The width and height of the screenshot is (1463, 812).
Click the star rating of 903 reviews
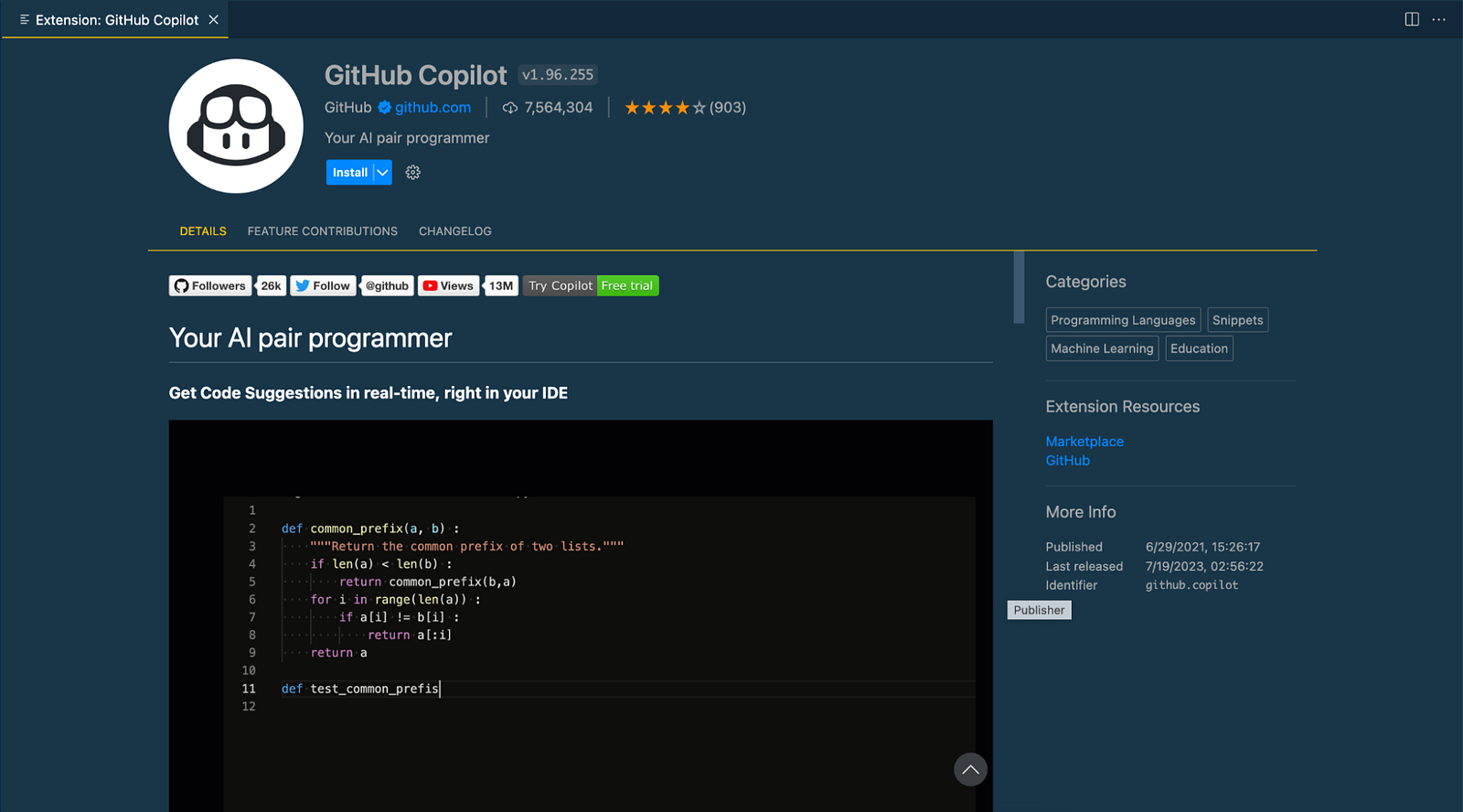coord(685,108)
